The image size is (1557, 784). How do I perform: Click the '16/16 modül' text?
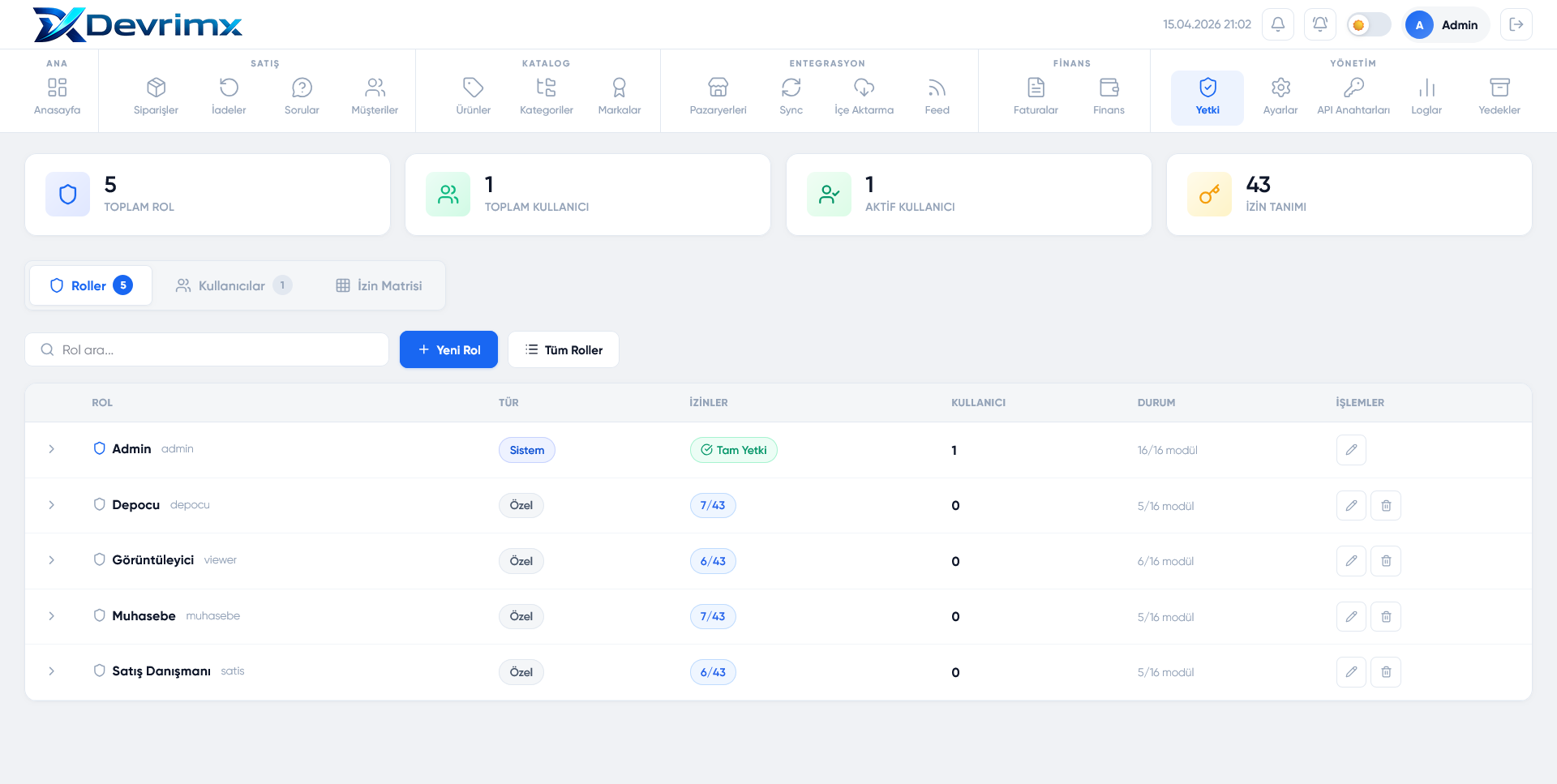(x=1168, y=450)
